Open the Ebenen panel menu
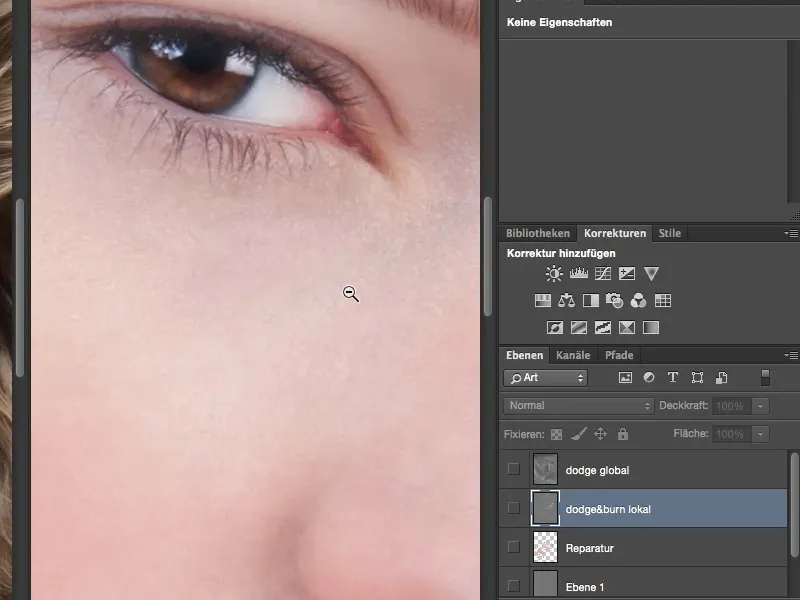The height and width of the screenshot is (600, 800). pyautogui.click(x=790, y=354)
